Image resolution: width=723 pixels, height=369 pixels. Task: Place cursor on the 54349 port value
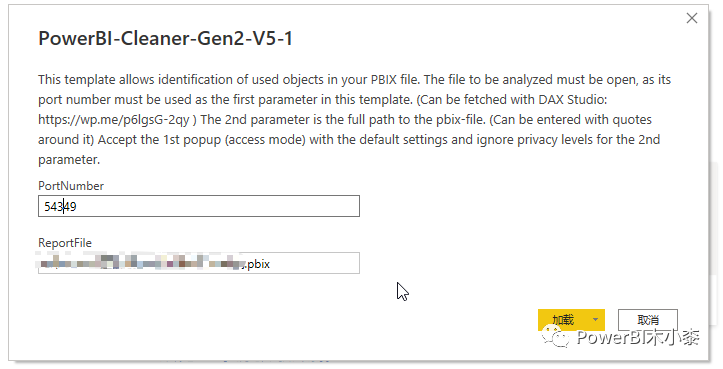pyautogui.click(x=60, y=207)
